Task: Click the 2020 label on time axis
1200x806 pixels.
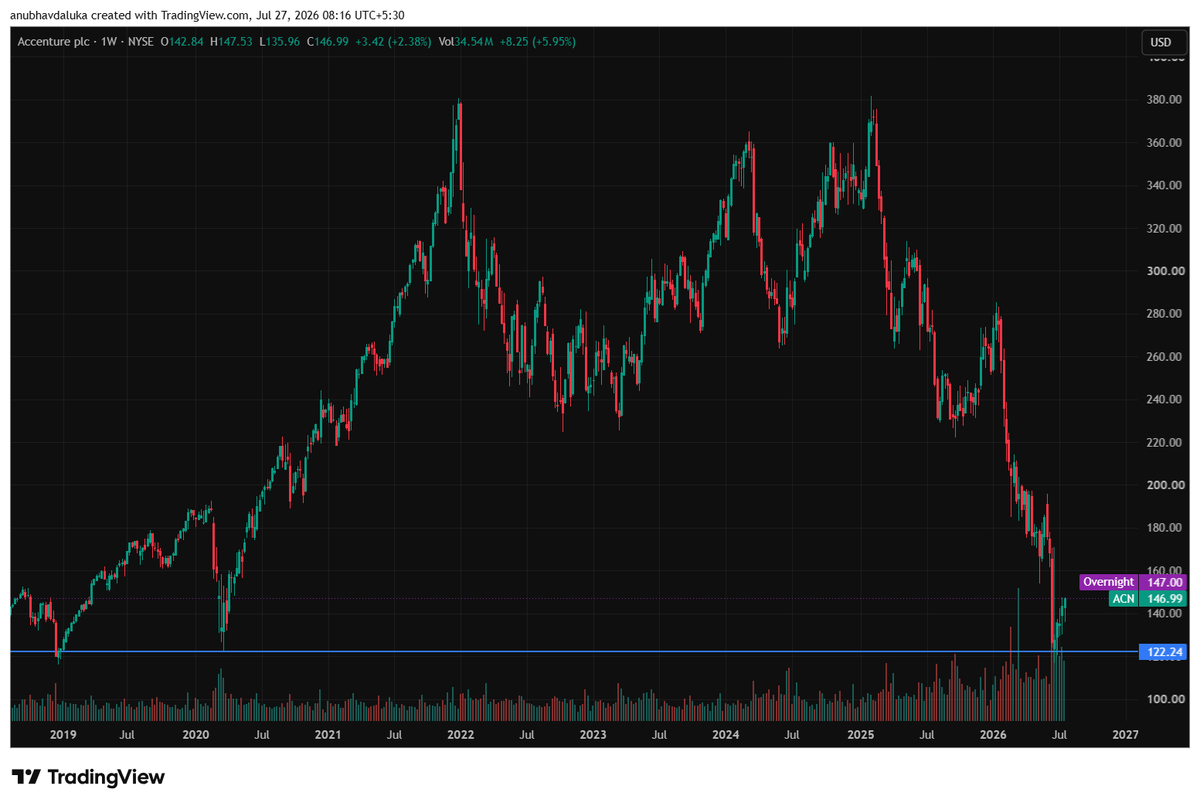Action: point(195,735)
